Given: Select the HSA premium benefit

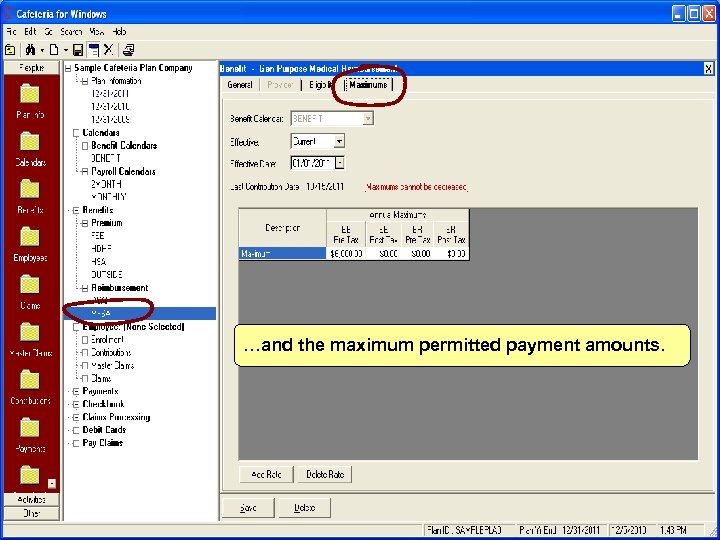Looking at the screenshot, I should pyautogui.click(x=99, y=262).
